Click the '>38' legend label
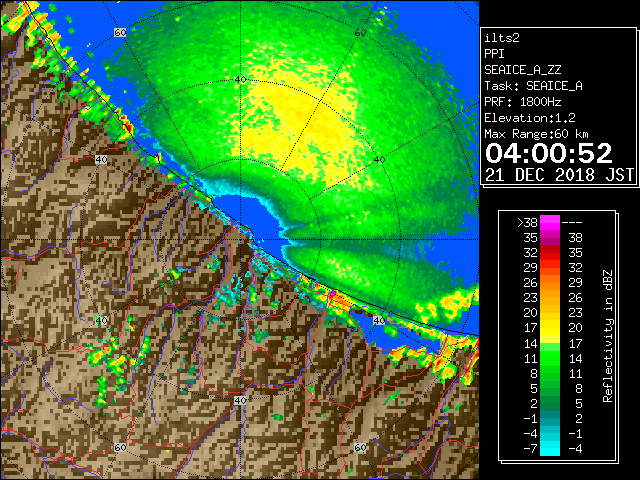640x480 pixels. click(528, 222)
